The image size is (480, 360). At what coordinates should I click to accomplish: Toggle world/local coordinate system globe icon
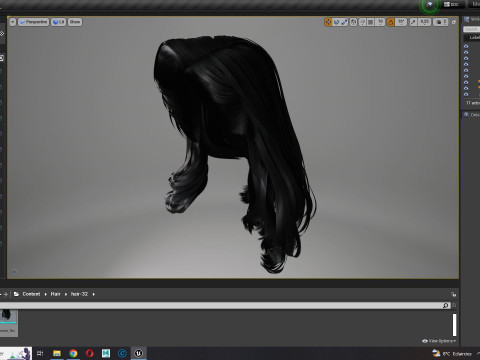(x=353, y=22)
